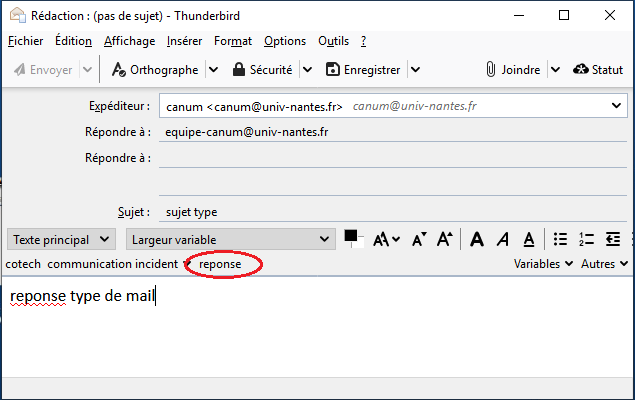635x400 pixels.
Task: Insert a numbered list
Action: [587, 240]
